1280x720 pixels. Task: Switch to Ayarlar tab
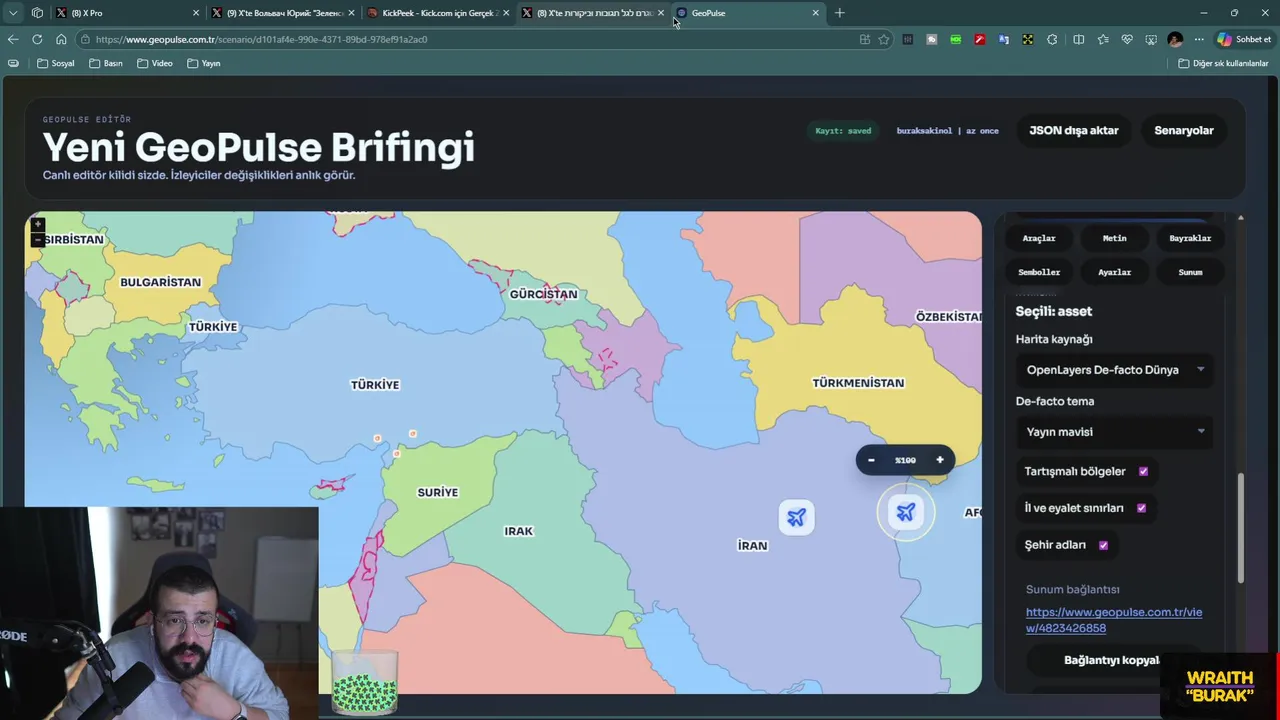pos(1114,272)
